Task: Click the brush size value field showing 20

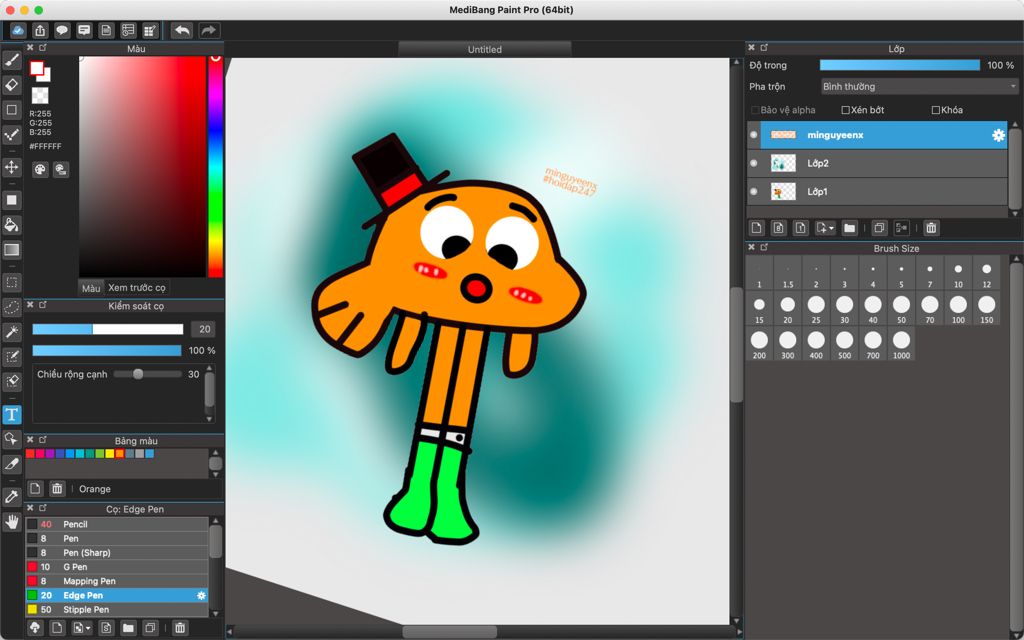Action: [204, 329]
